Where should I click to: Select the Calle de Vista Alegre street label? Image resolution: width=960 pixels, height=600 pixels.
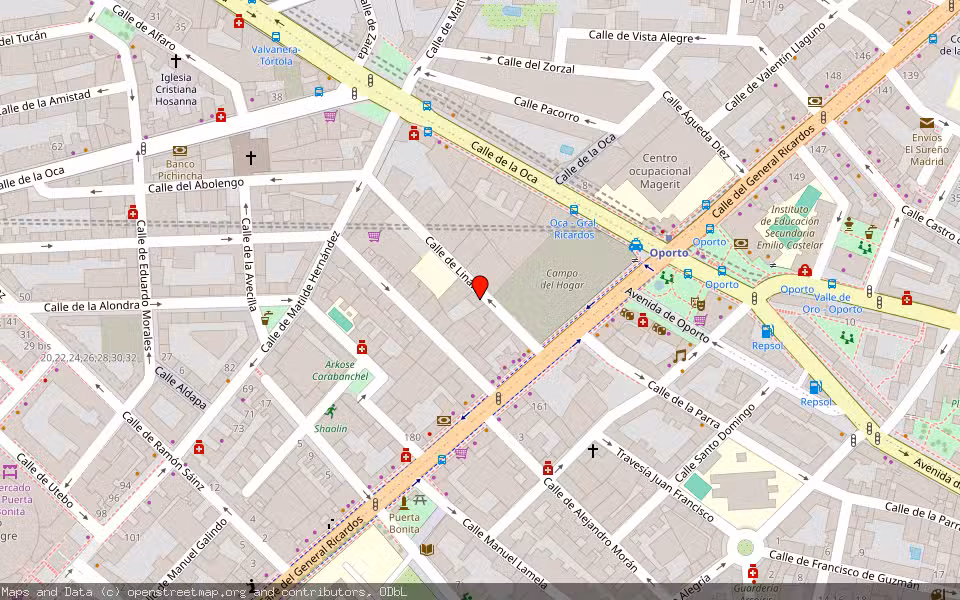tap(641, 37)
